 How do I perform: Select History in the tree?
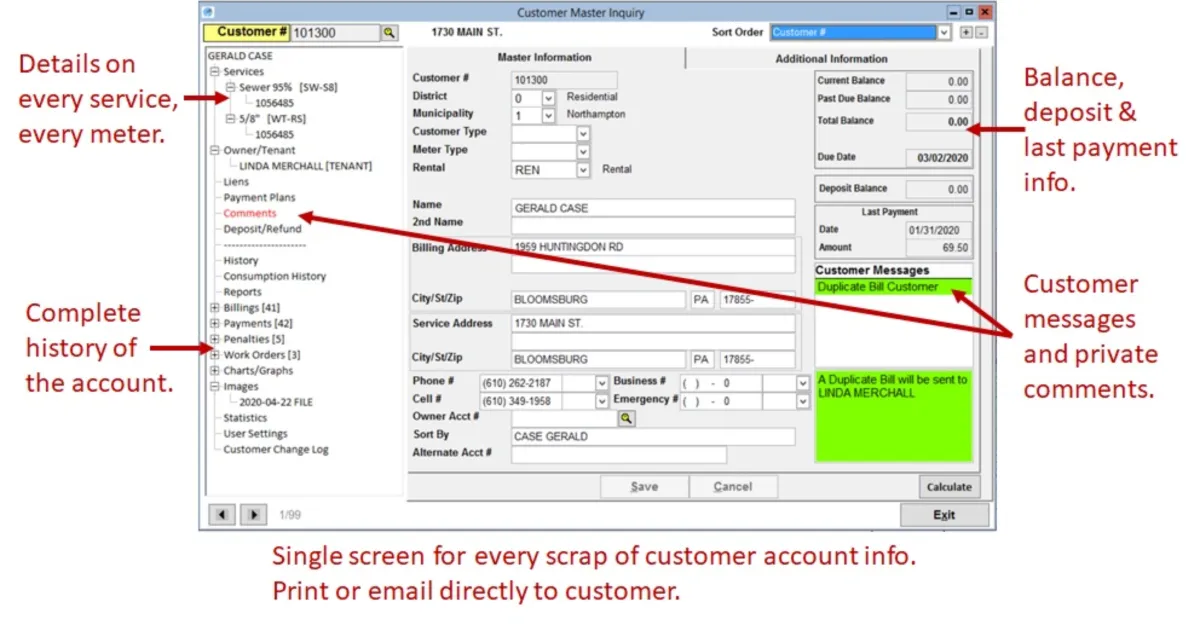pos(240,261)
